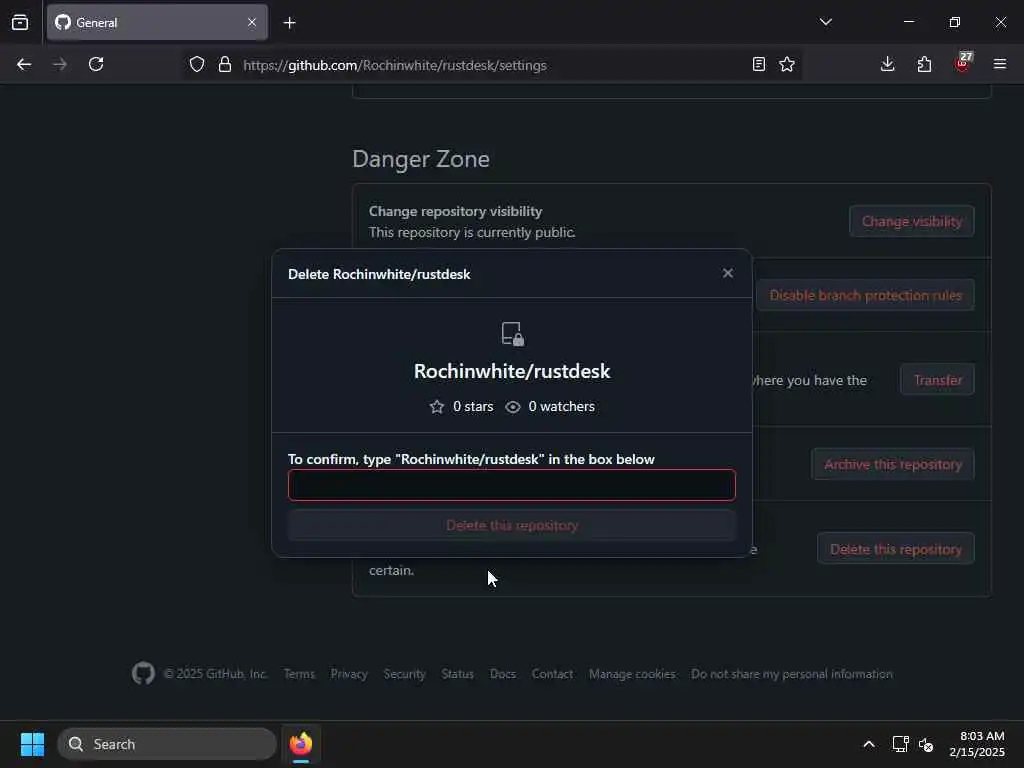Open the clock showing 8:03 AM
The height and width of the screenshot is (768, 1024).
pos(977,744)
